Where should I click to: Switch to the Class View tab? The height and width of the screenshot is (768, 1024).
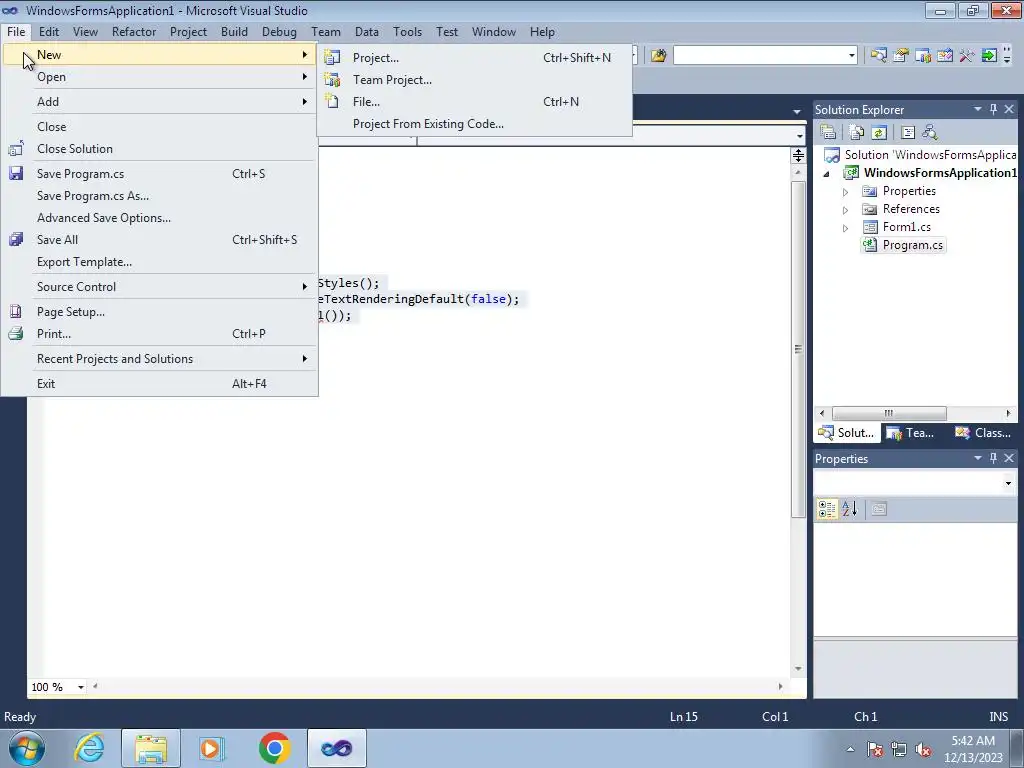click(x=982, y=433)
